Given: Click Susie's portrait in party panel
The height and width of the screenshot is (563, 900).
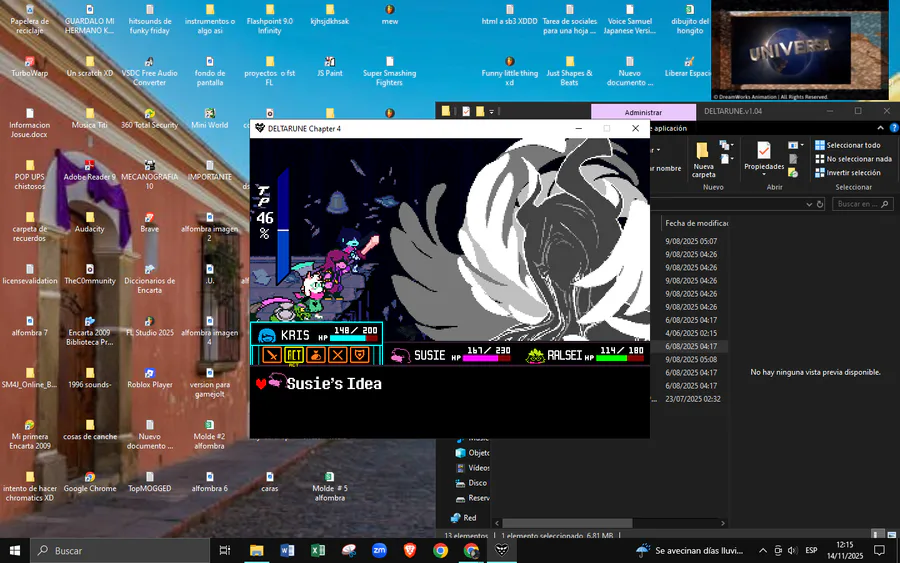Looking at the screenshot, I should [400, 356].
